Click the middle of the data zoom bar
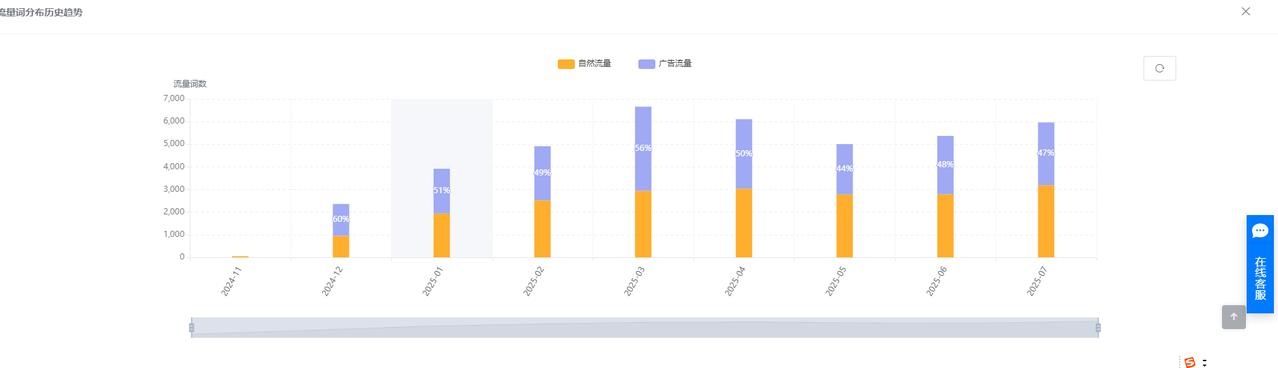 click(x=645, y=328)
